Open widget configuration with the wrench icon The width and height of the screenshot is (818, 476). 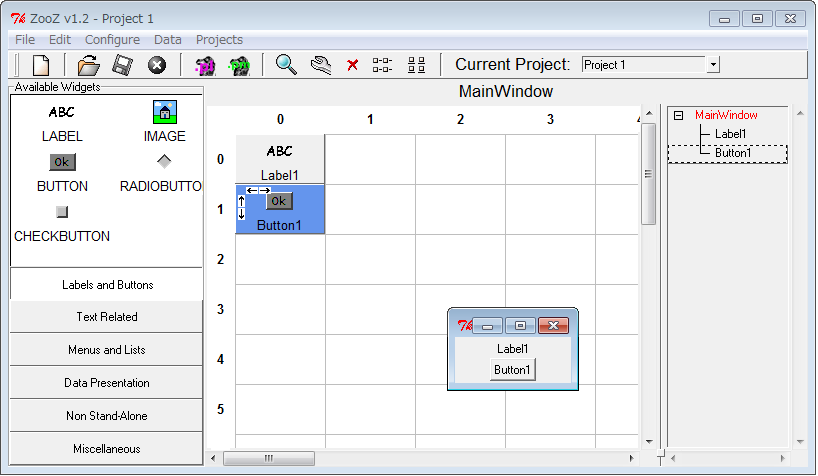(x=320, y=65)
